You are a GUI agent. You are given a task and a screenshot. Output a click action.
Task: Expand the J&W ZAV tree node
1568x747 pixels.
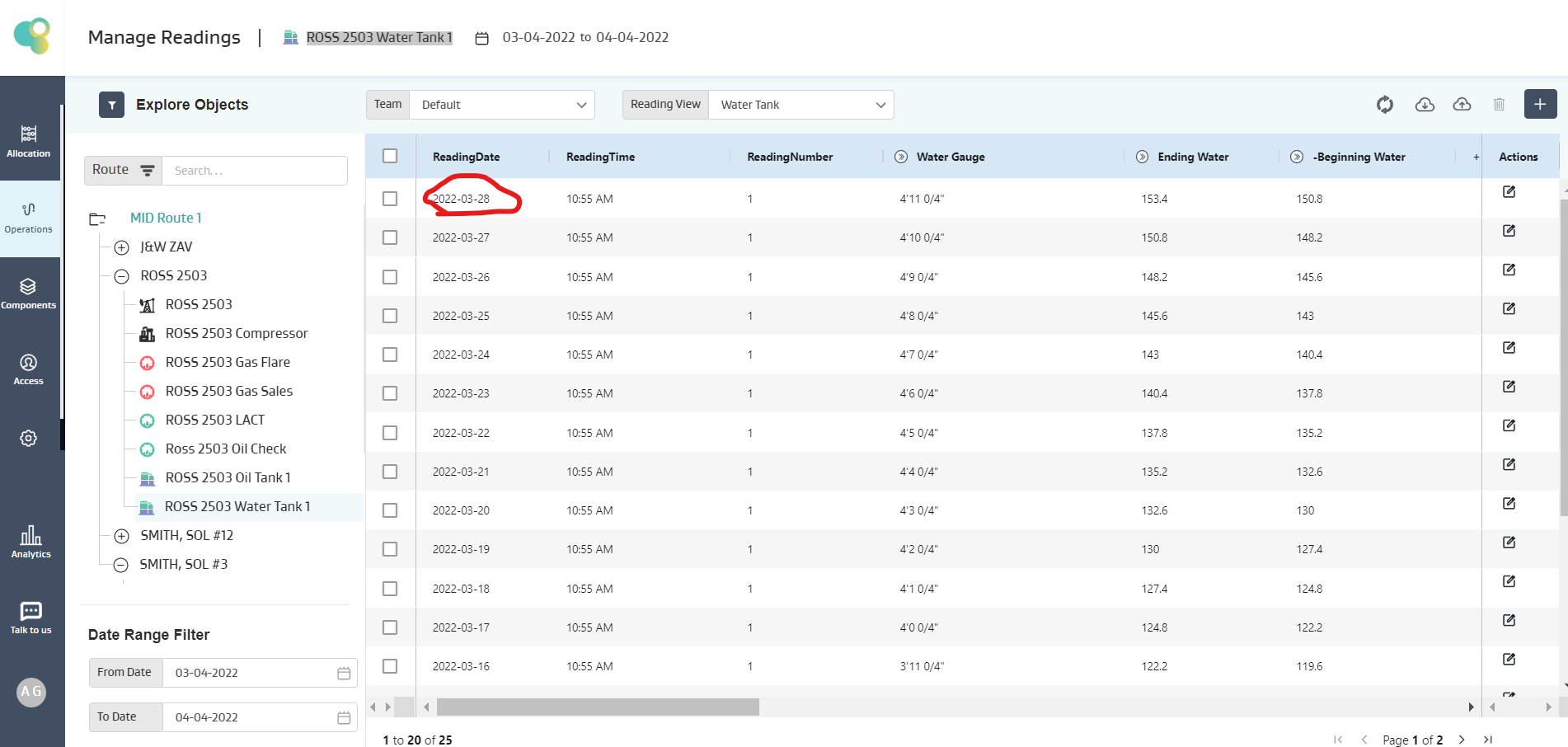[x=122, y=247]
